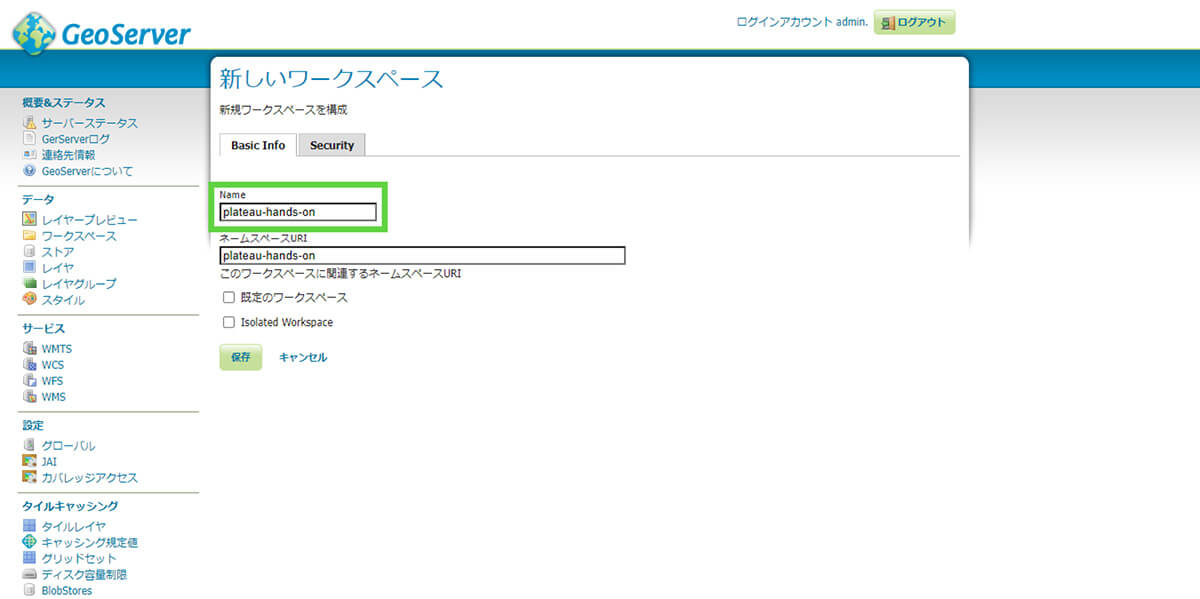Click the 保存 save button
The height and width of the screenshot is (599, 1200).
(240, 357)
